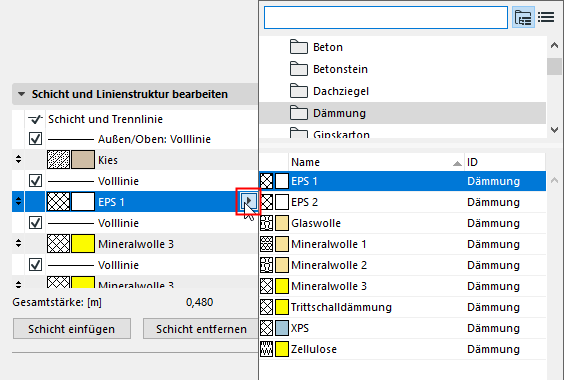The image size is (564, 380).
Task: Select Glaswolle in material list
Action: [402, 223]
